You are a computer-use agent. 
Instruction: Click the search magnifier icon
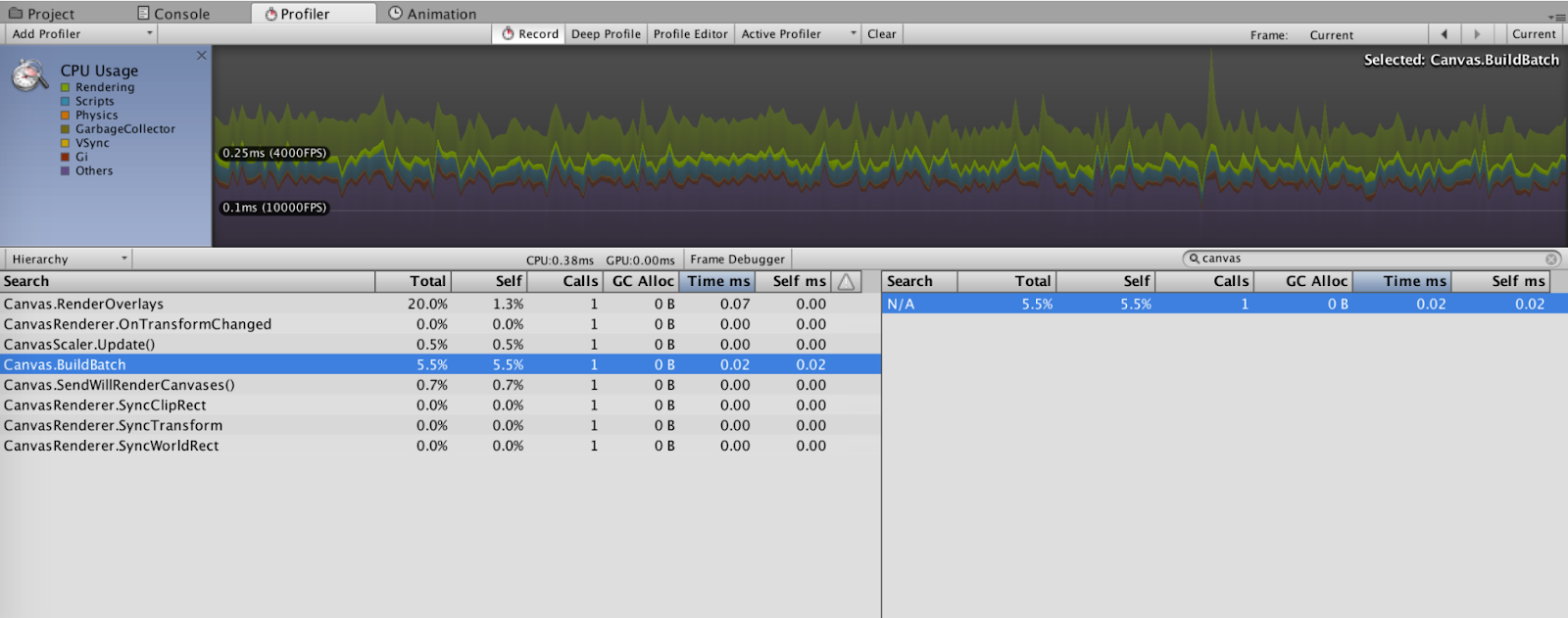click(1194, 259)
